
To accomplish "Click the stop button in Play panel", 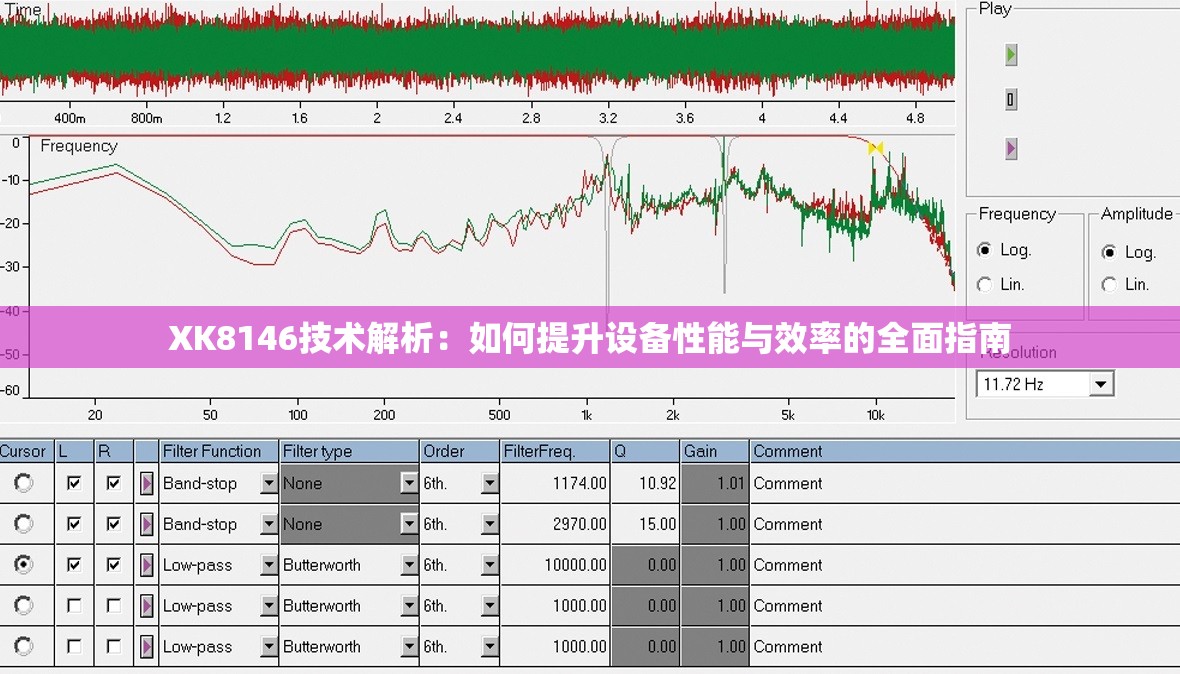I will [x=1011, y=99].
